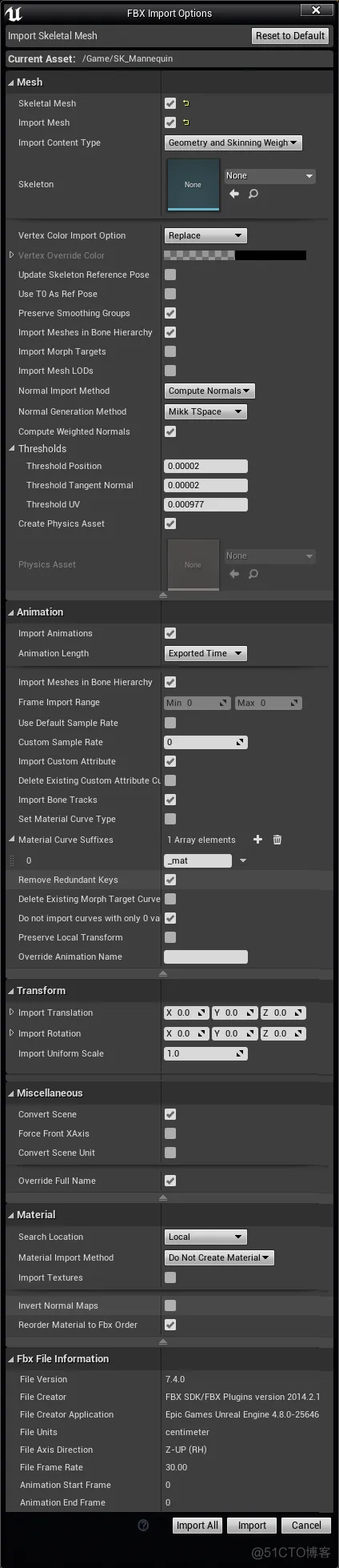Click Import Uniform Scale field
This screenshot has height=1568, width=339.
coord(205,1053)
